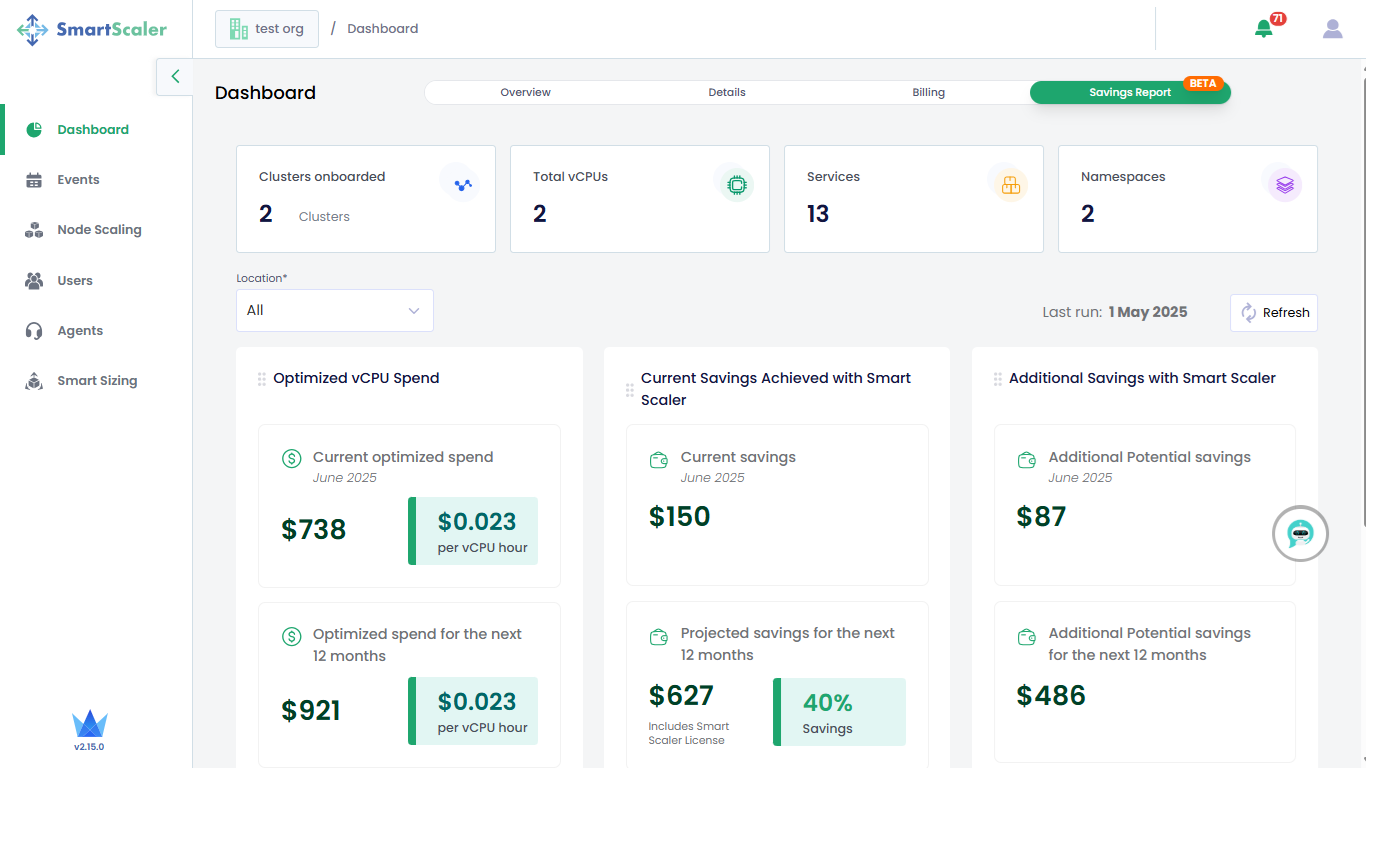Switch to the Details tab

pos(727,92)
